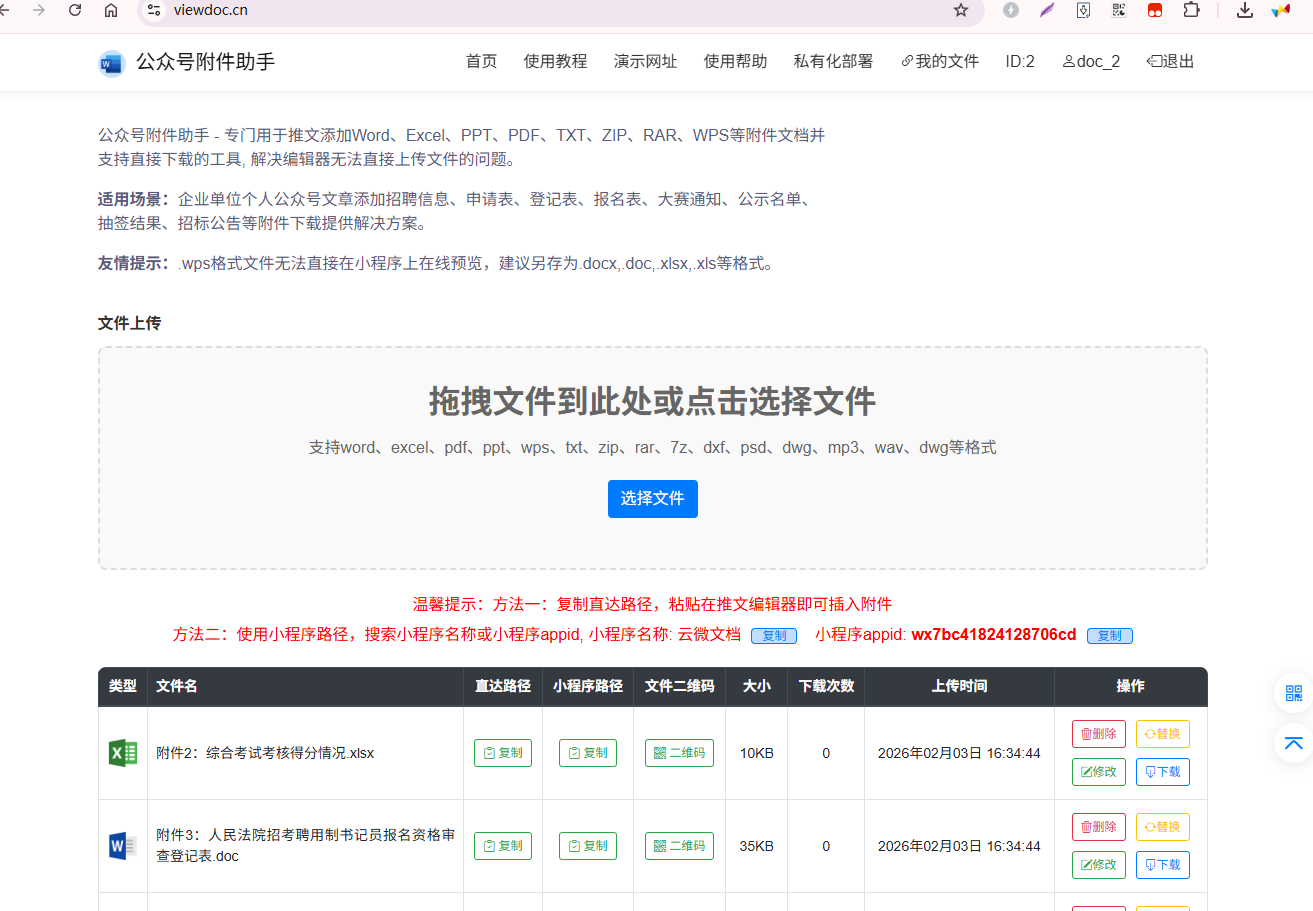The width and height of the screenshot is (1313, 911).
Task: Go to browser home page icon
Action: (x=111, y=10)
